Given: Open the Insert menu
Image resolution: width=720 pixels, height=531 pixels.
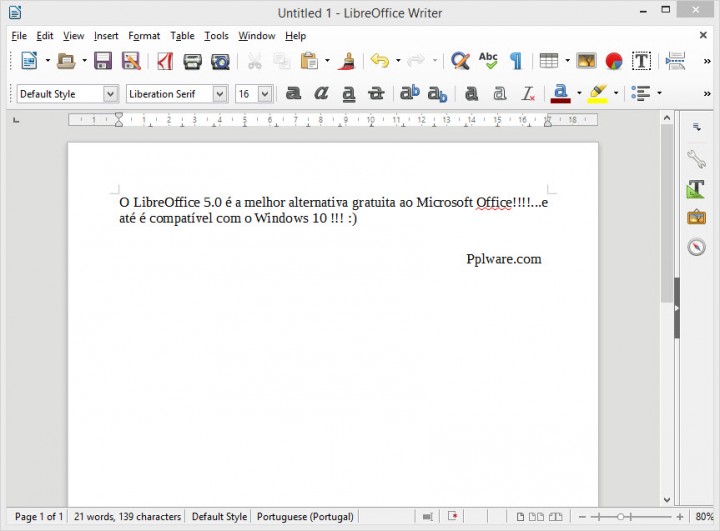Looking at the screenshot, I should 106,36.
